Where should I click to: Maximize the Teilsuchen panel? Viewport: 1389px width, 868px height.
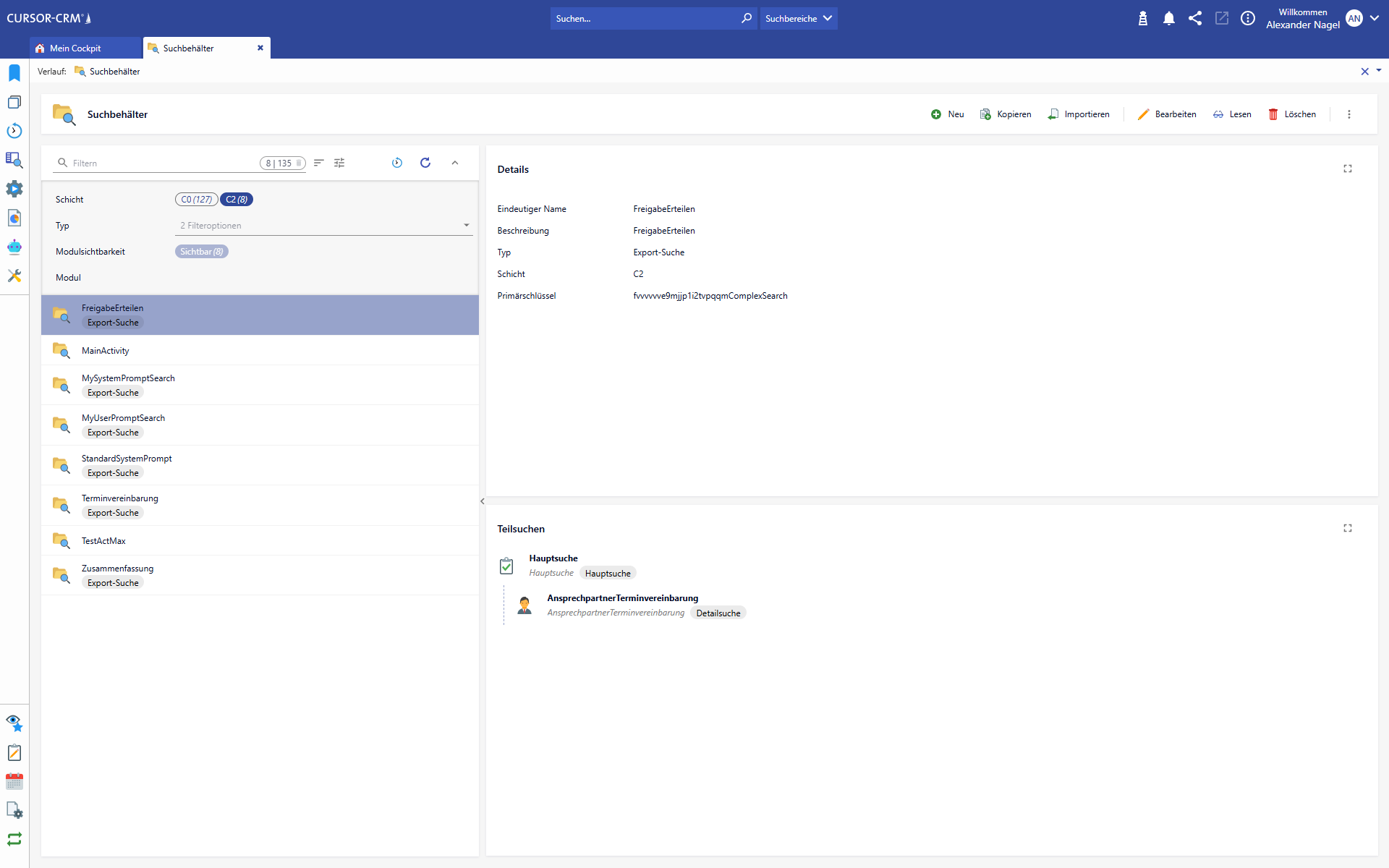[x=1348, y=528]
